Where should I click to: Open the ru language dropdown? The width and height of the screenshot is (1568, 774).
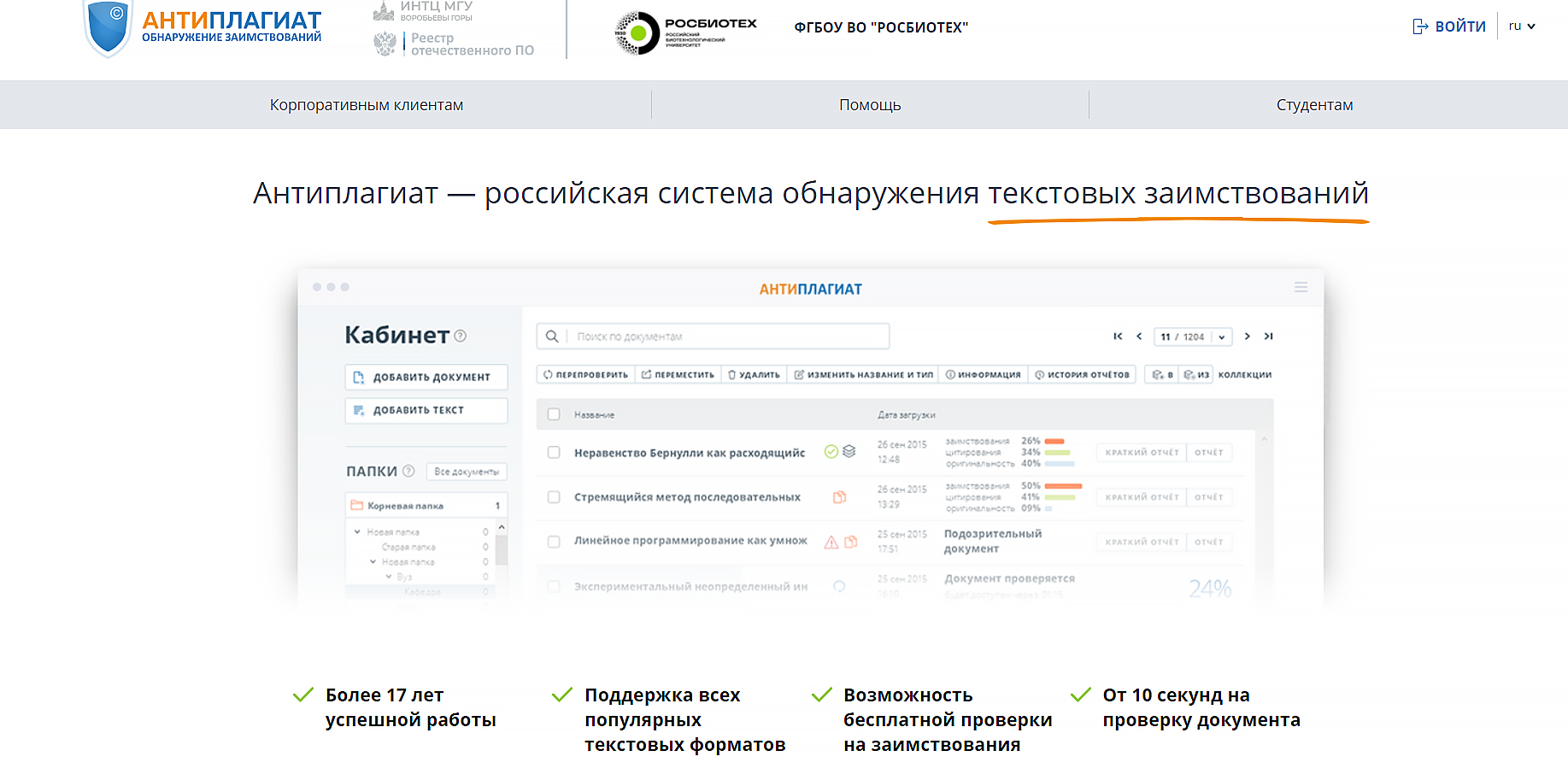(x=1522, y=26)
